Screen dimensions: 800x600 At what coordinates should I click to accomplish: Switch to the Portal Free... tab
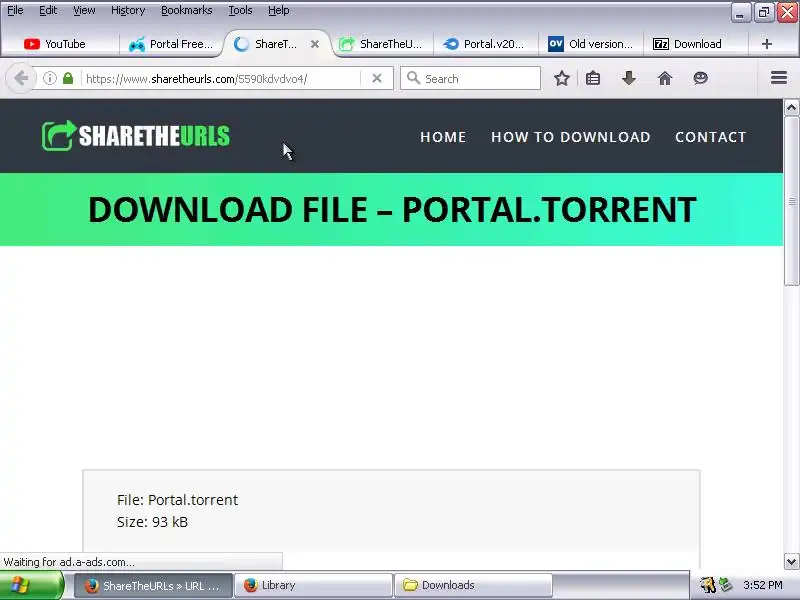coord(171,44)
